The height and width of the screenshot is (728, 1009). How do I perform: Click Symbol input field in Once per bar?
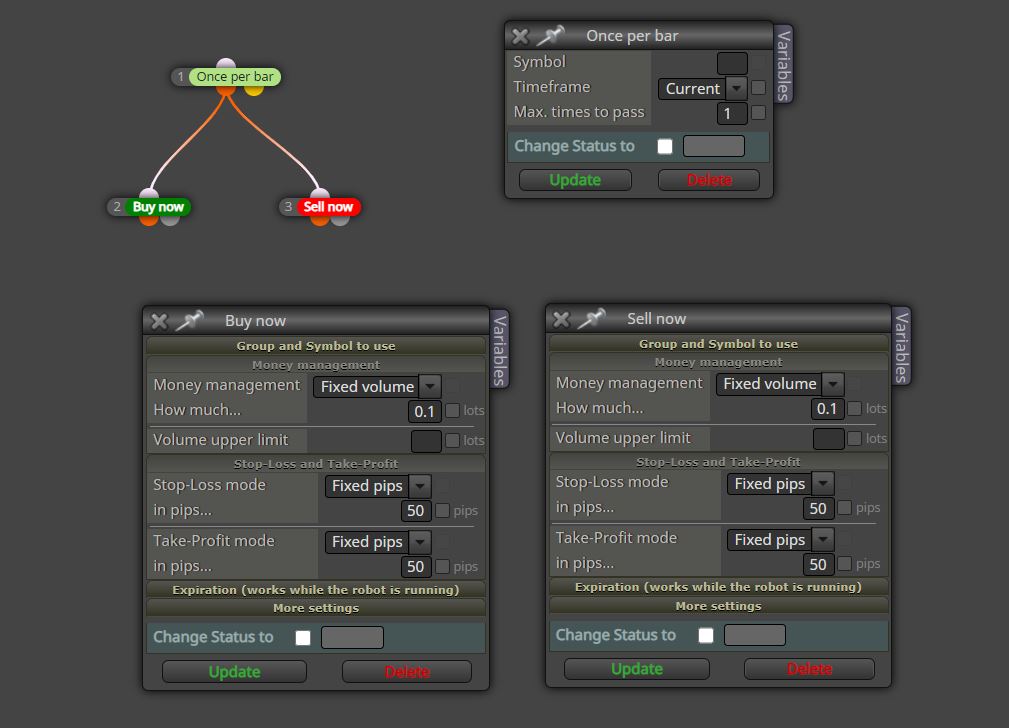tap(732, 63)
